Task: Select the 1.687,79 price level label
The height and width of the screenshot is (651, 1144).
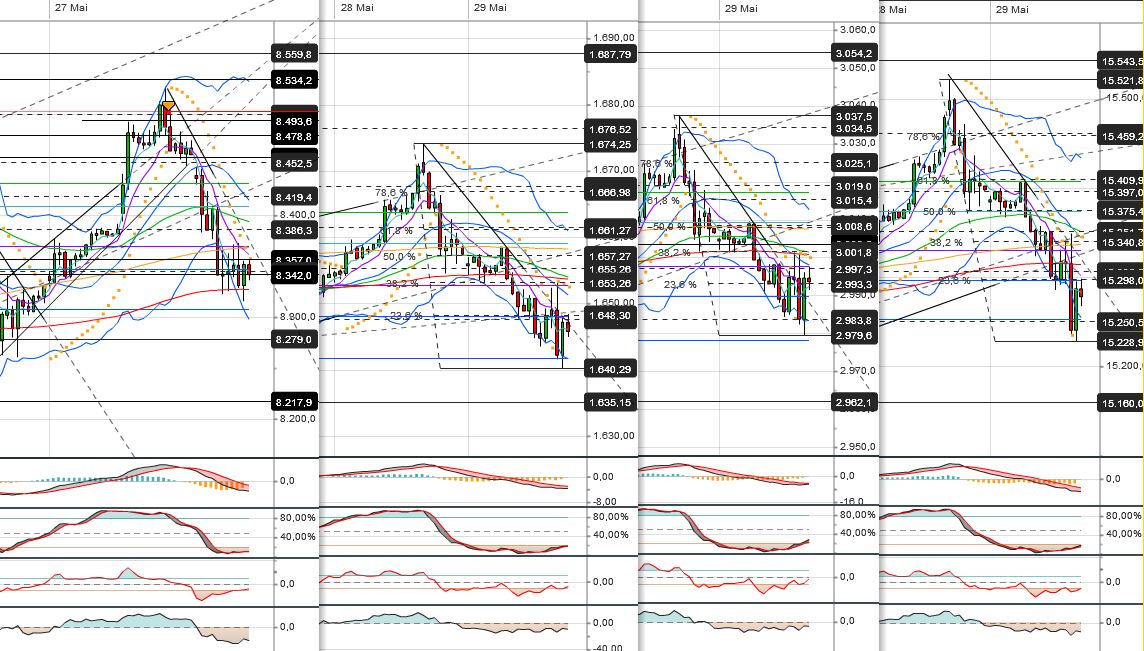Action: [611, 54]
